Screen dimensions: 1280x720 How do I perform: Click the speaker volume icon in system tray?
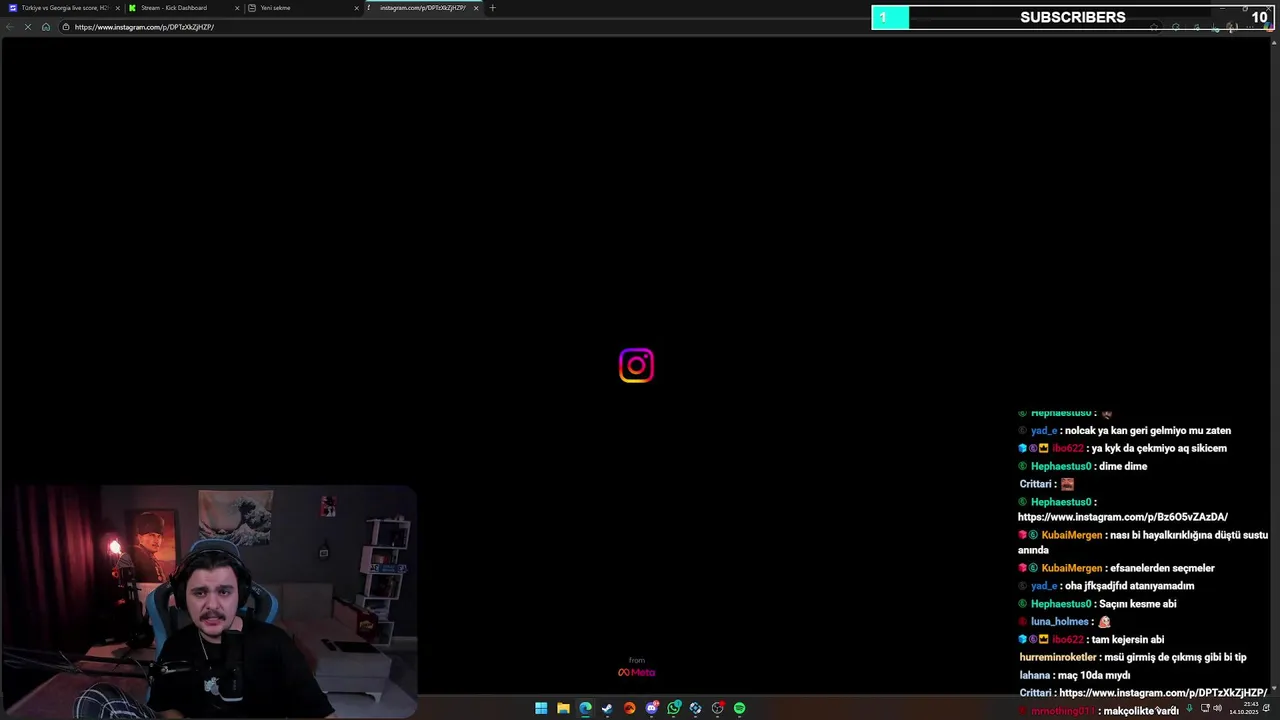pyautogui.click(x=1217, y=708)
